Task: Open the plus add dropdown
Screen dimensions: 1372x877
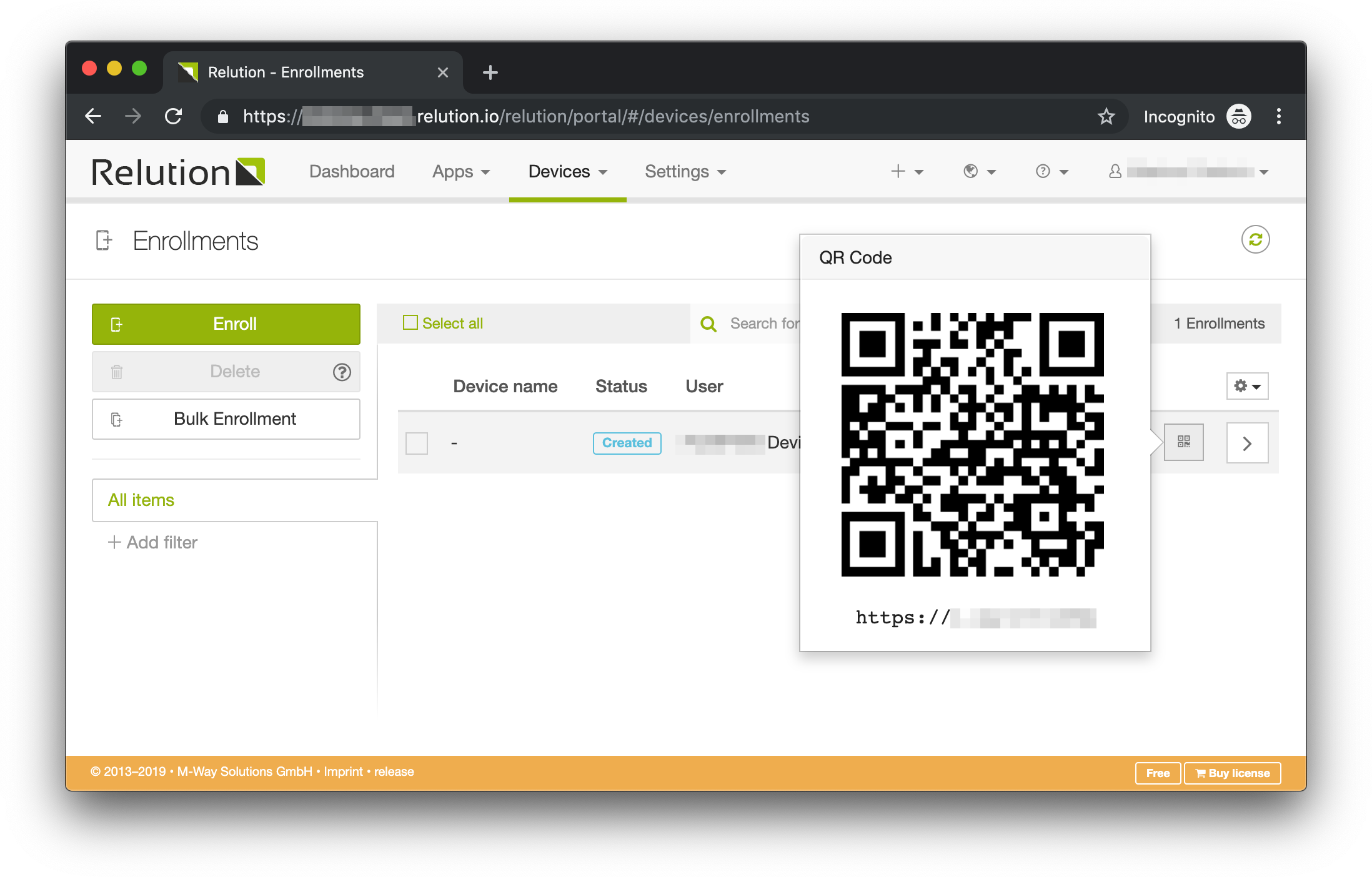Action: [x=907, y=171]
